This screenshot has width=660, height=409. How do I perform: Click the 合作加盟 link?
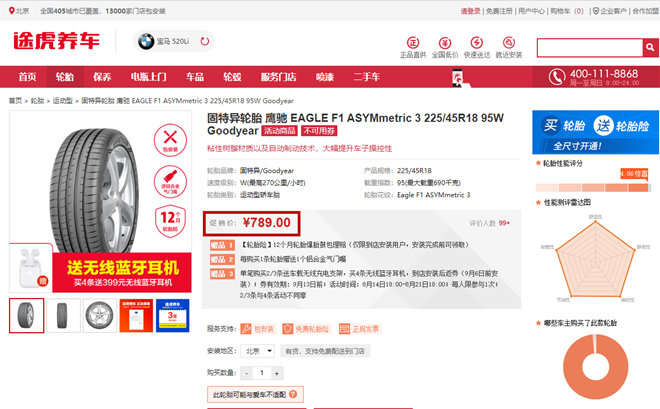(x=646, y=11)
